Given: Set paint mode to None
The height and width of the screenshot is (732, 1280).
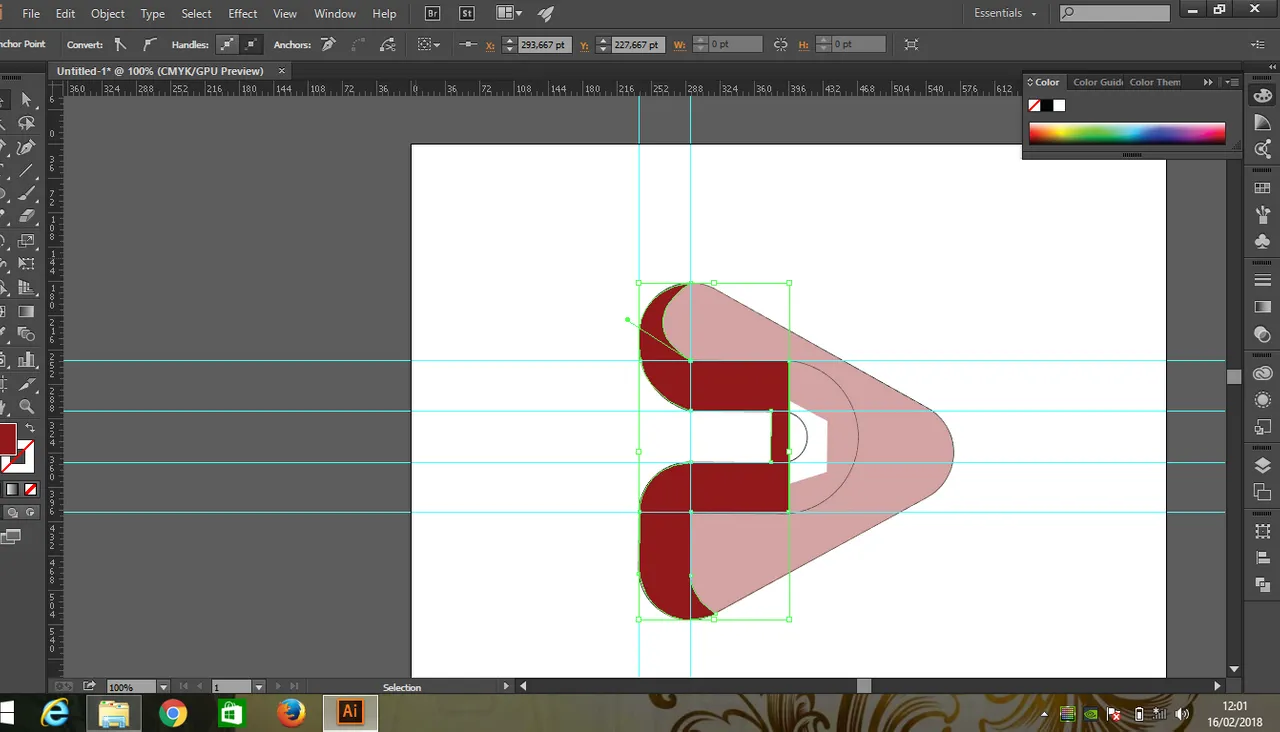Looking at the screenshot, I should (30, 489).
